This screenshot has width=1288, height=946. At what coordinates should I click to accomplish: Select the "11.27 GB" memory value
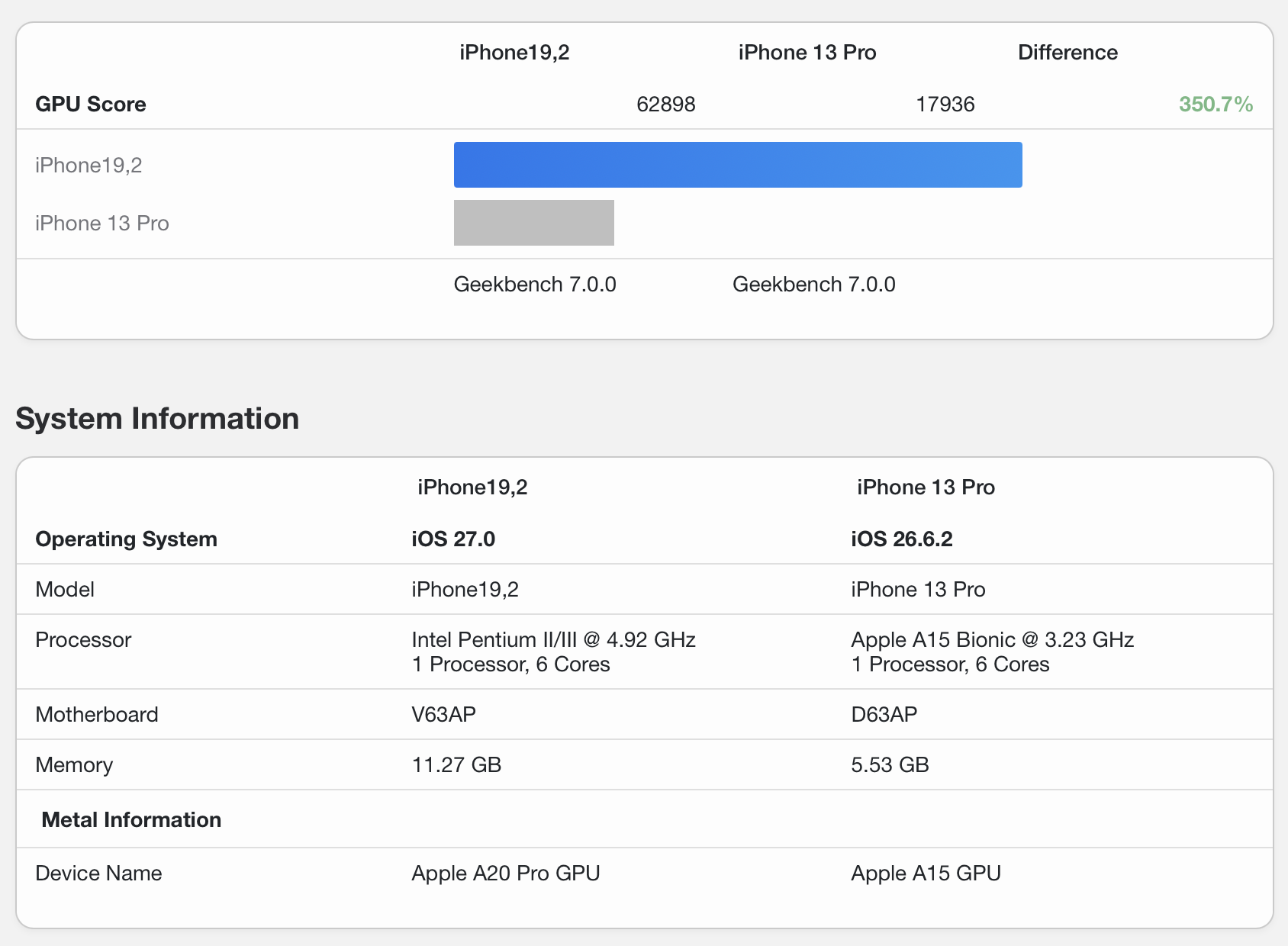457,764
